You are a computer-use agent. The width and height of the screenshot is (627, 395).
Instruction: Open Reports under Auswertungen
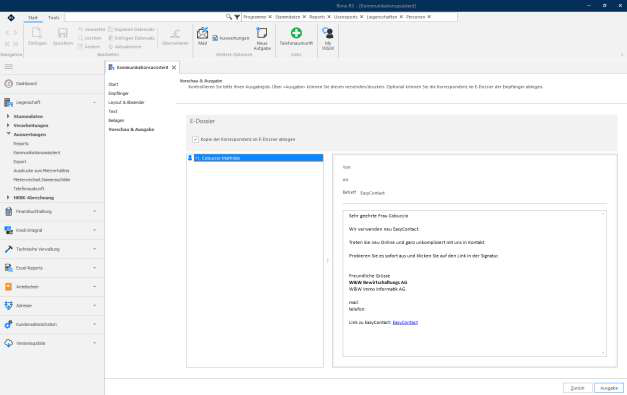(x=21, y=144)
